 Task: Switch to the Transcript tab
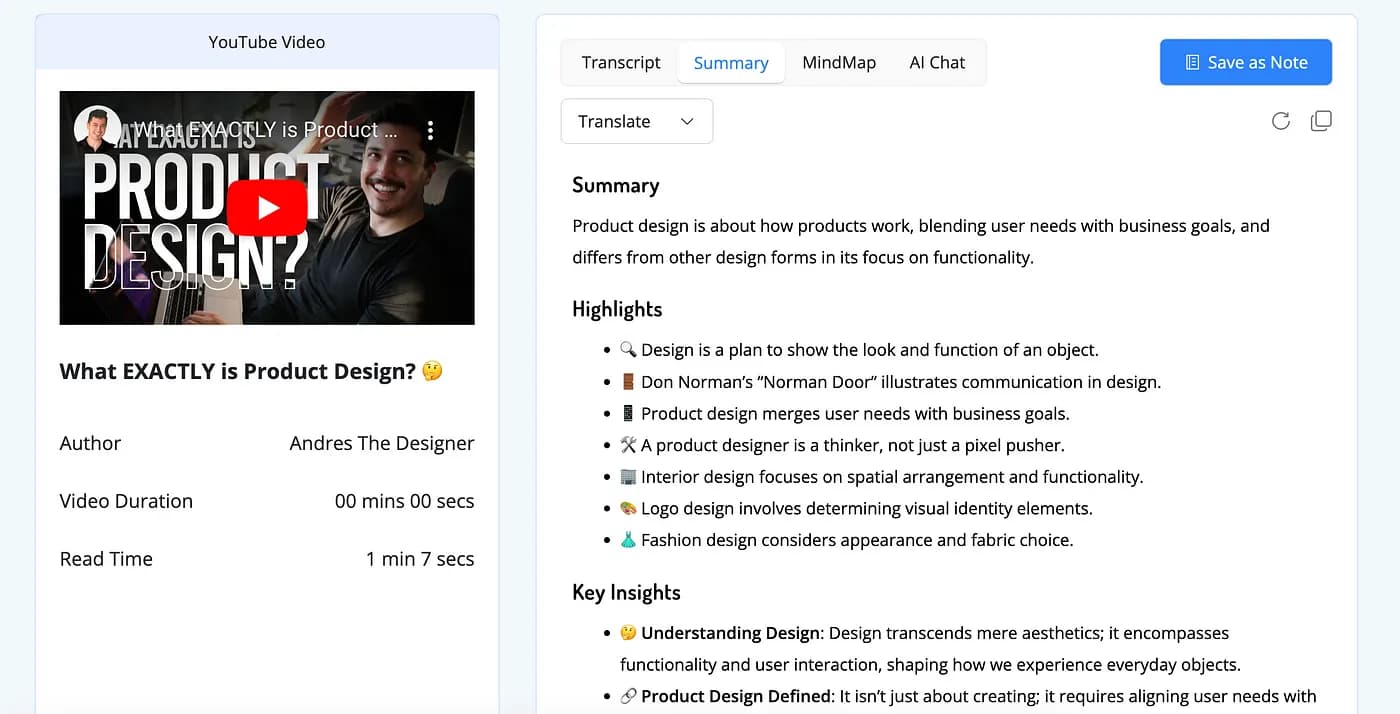click(621, 62)
